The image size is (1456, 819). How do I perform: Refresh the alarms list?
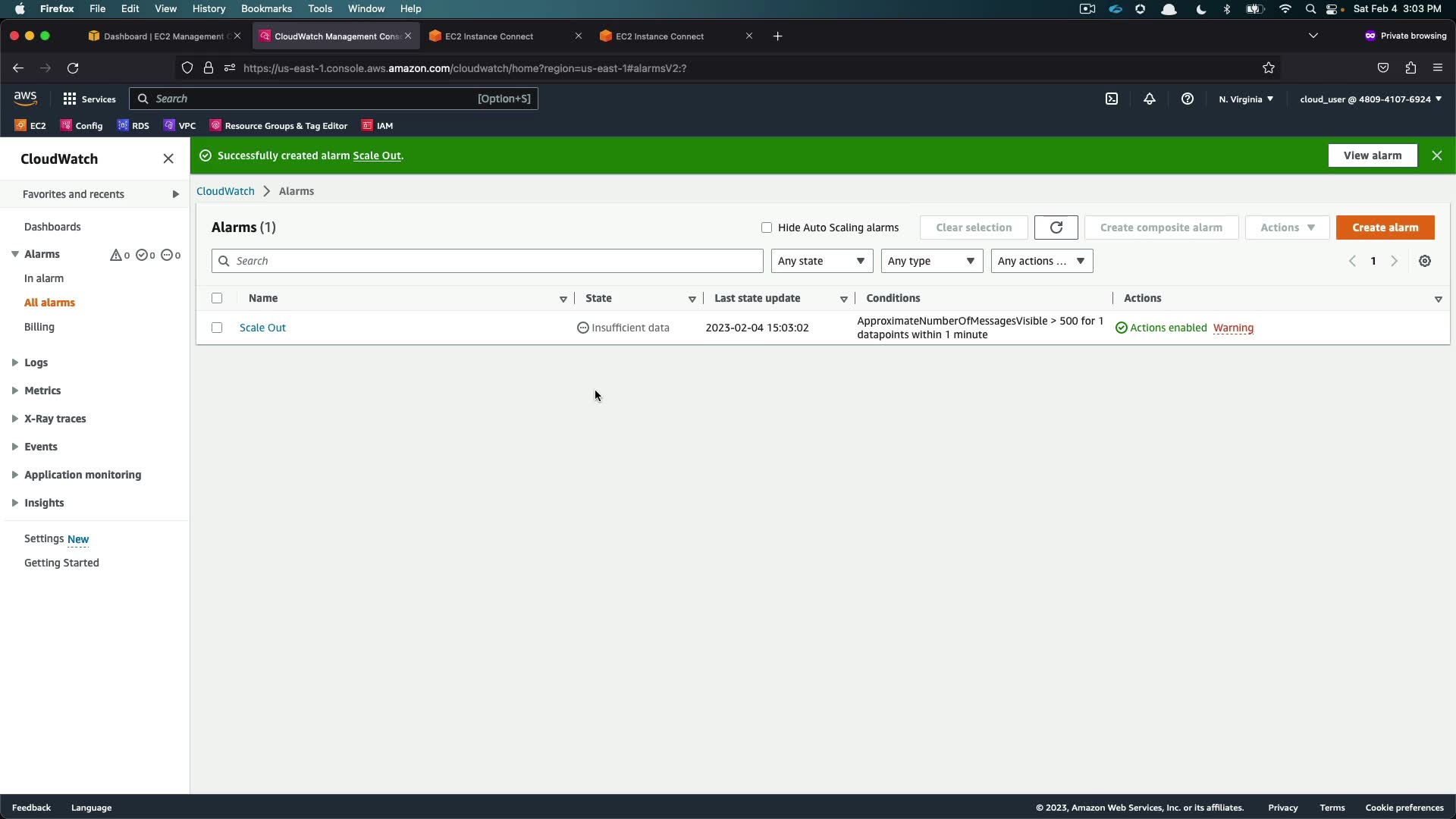tap(1056, 227)
